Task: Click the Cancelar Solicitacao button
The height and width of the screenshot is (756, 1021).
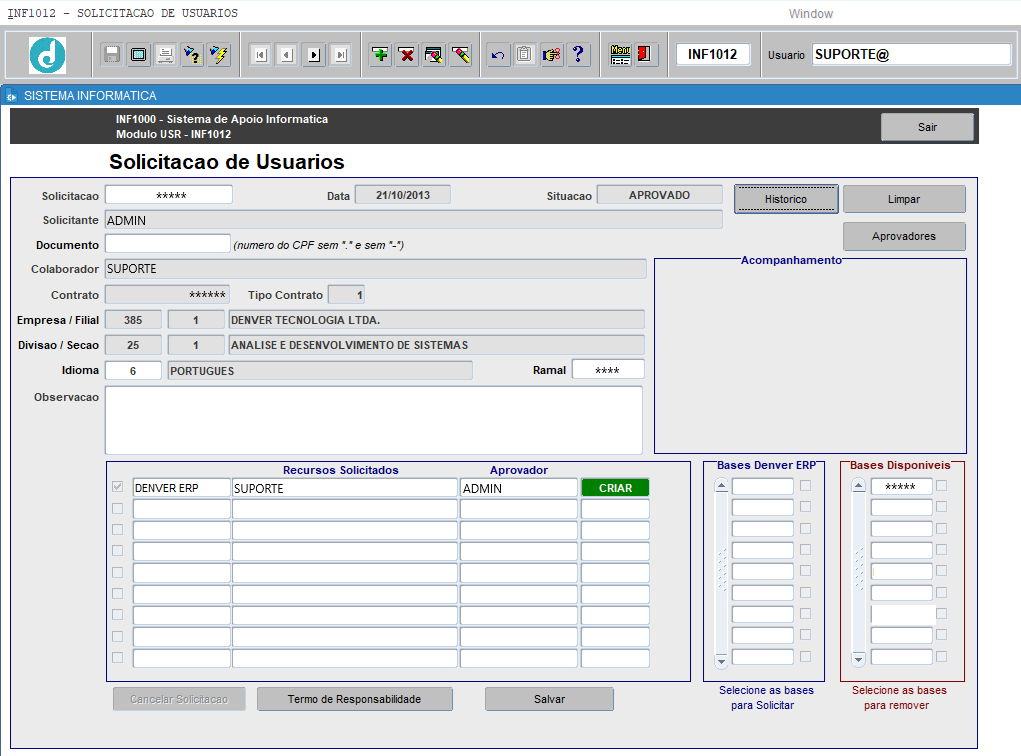Action: (179, 699)
